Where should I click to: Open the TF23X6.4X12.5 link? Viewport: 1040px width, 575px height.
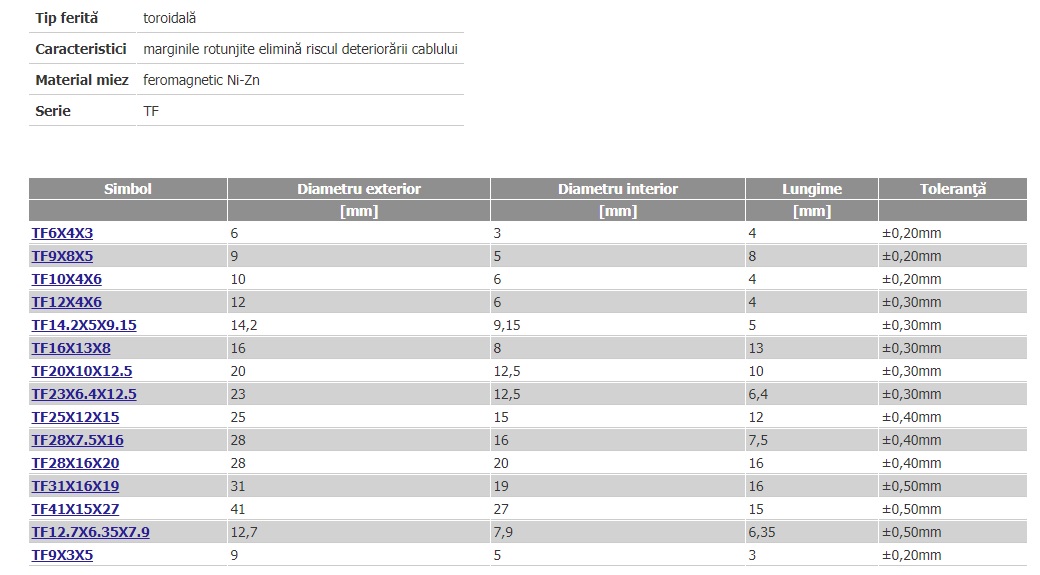click(x=84, y=394)
